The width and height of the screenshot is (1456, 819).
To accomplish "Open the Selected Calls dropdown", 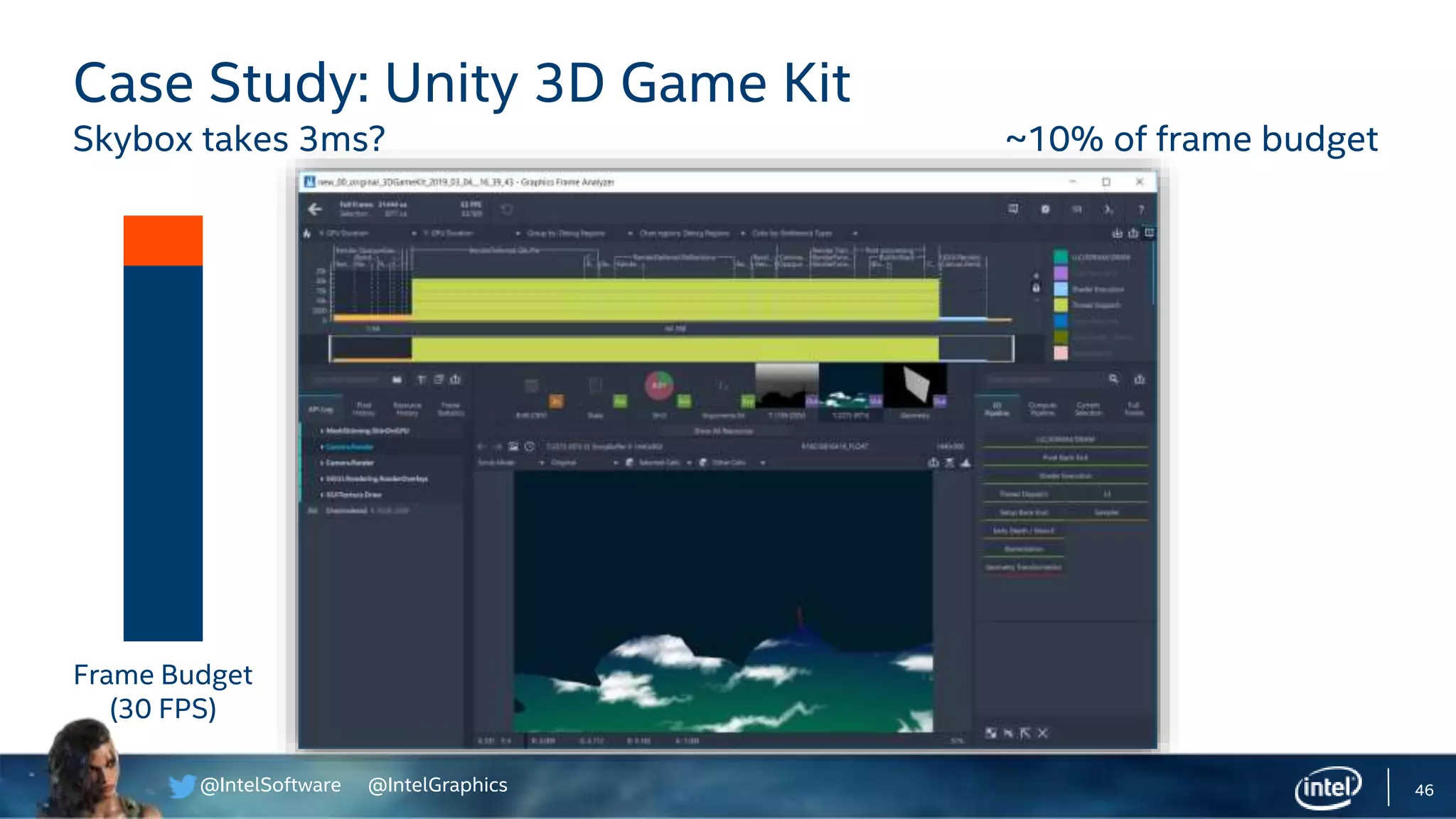I will tap(659, 463).
